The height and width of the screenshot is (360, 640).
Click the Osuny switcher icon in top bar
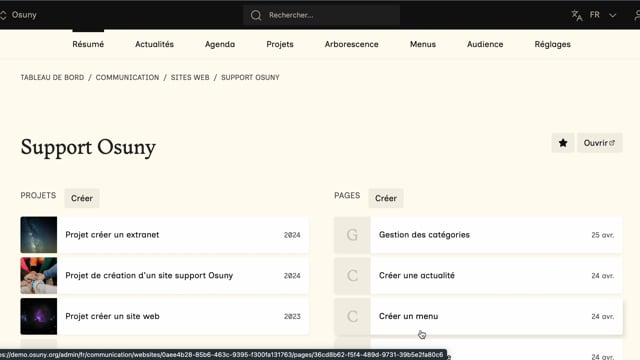coord(3,15)
